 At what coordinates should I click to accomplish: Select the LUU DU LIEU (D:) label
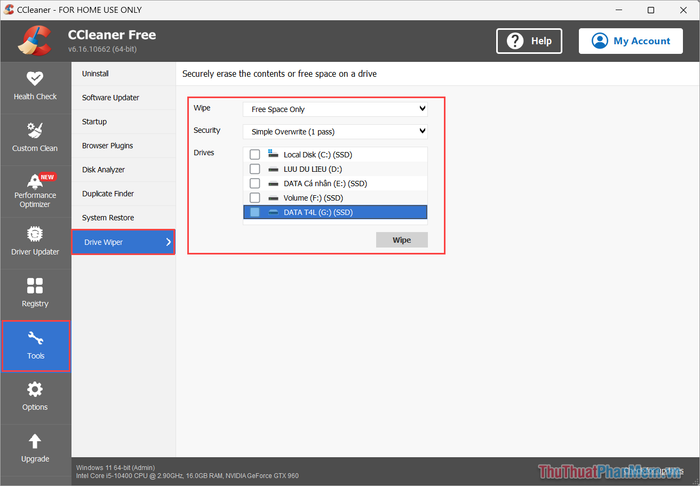[313, 169]
